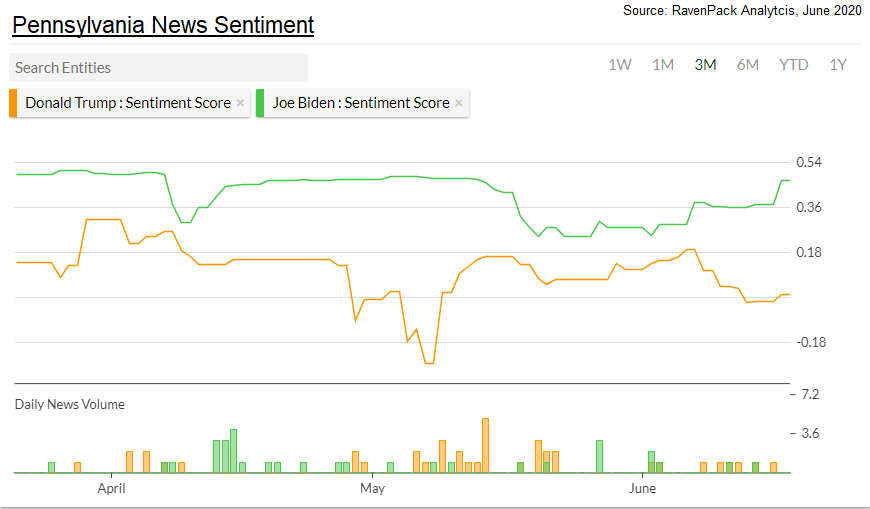Click the Donald Trump : Sentiment Score label
This screenshot has width=870, height=509.
point(128,103)
